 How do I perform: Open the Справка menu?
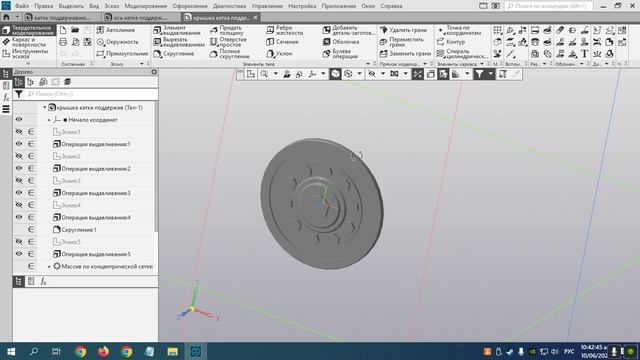pos(391,6)
